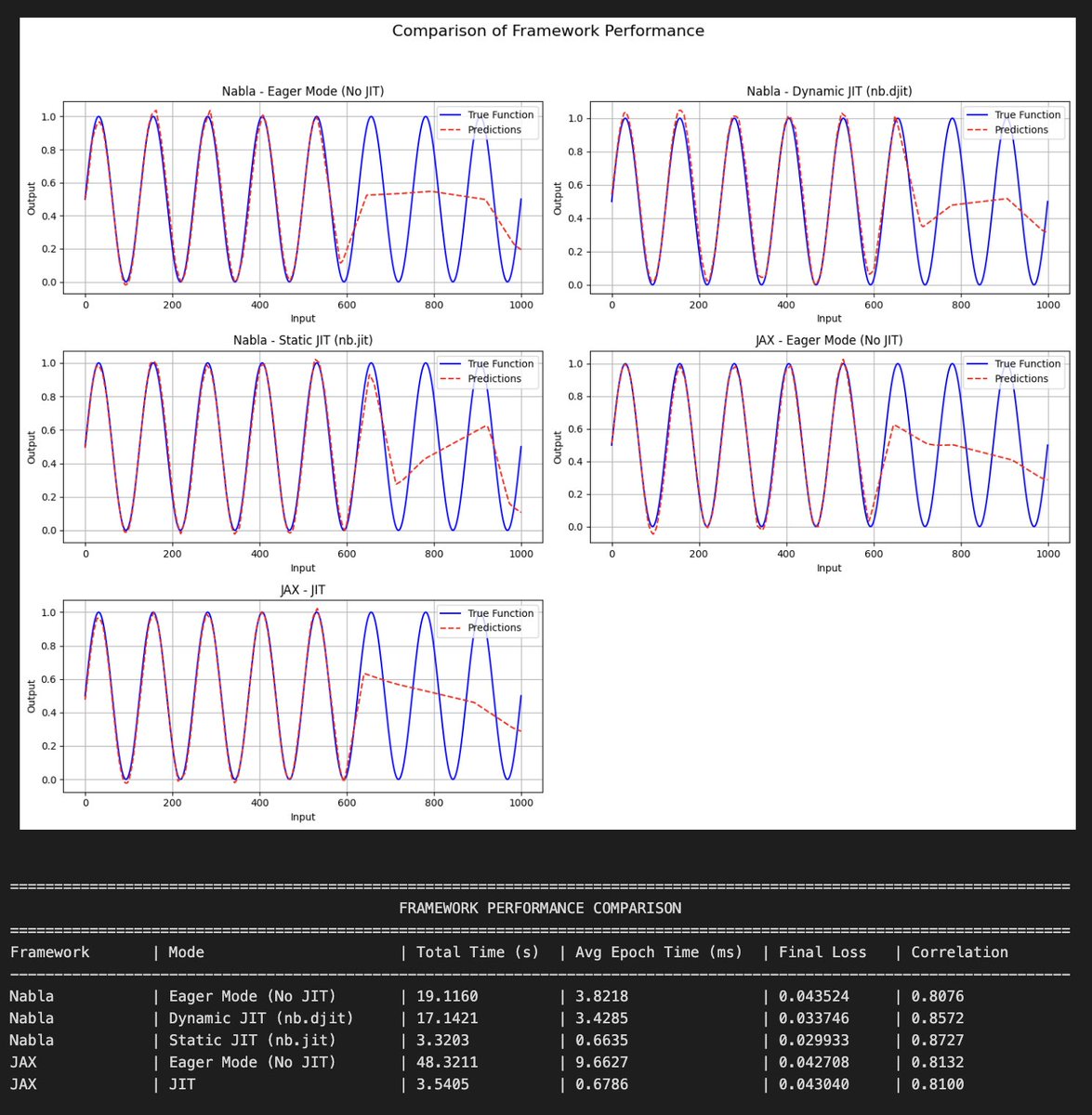The image size is (1092, 1115).
Task: Click the 'Framework' column header
Action: click(50, 952)
